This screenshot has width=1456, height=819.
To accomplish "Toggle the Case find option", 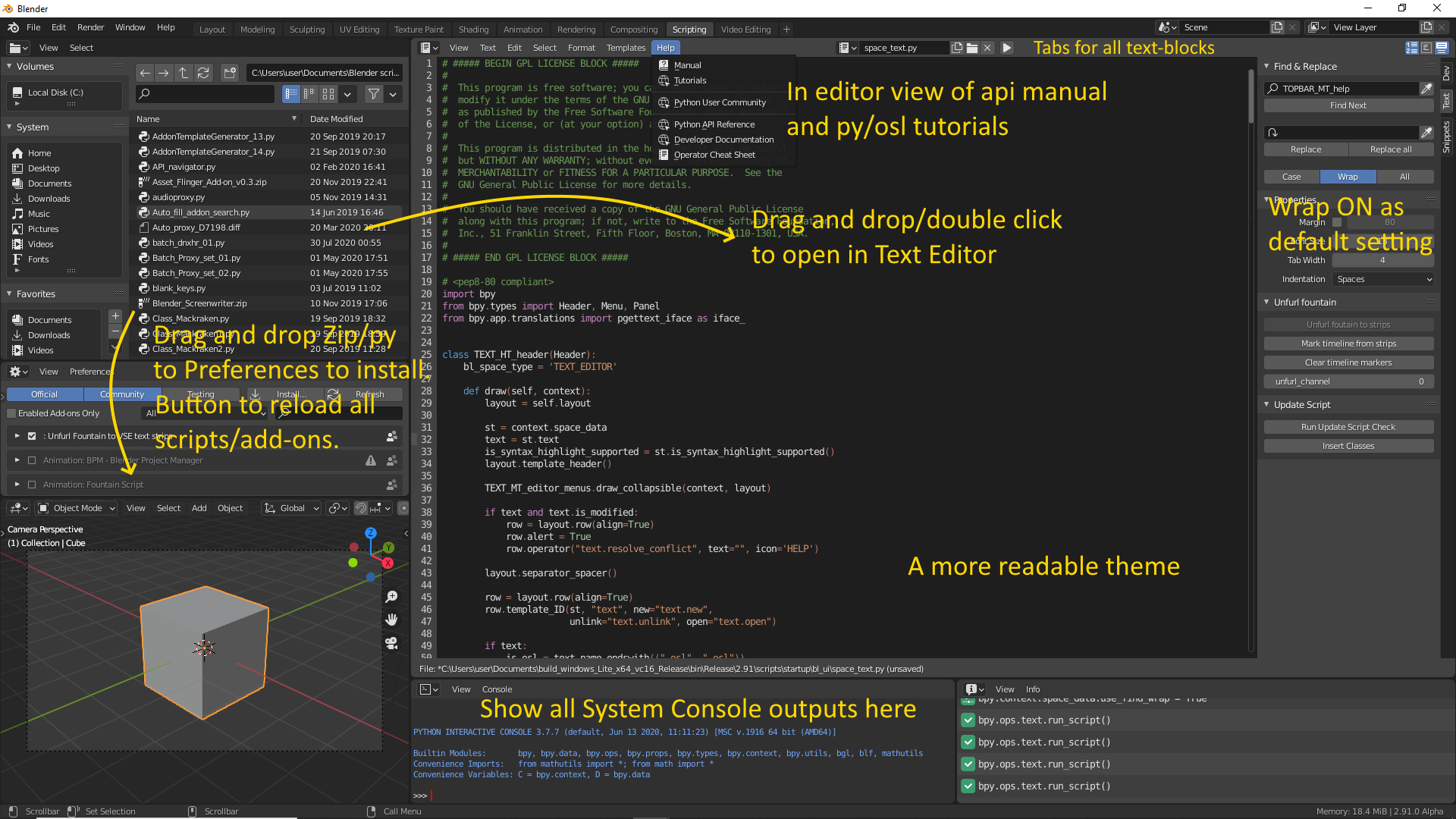I will tap(1291, 177).
